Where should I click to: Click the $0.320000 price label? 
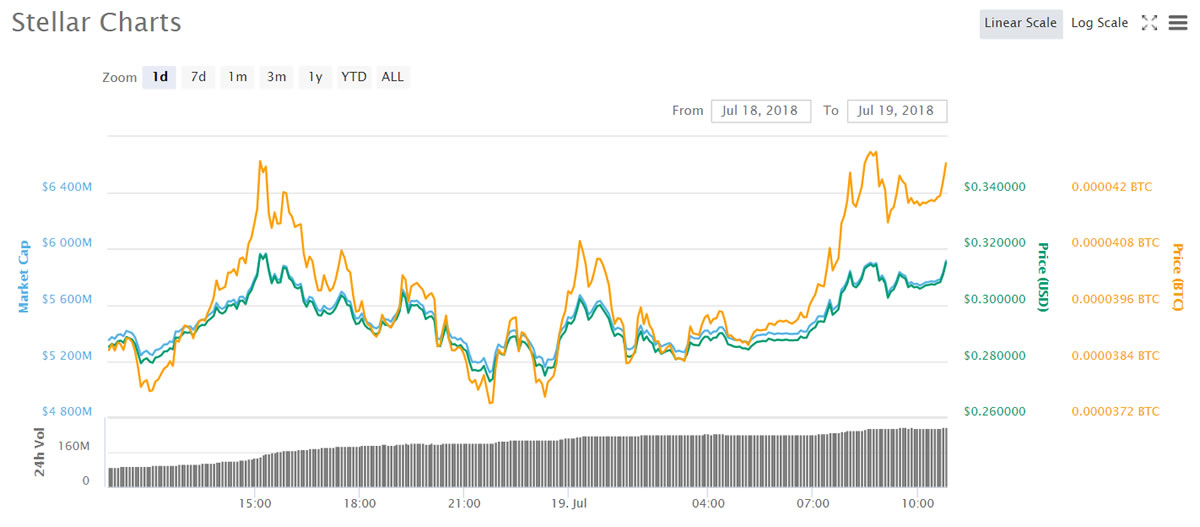(x=995, y=243)
